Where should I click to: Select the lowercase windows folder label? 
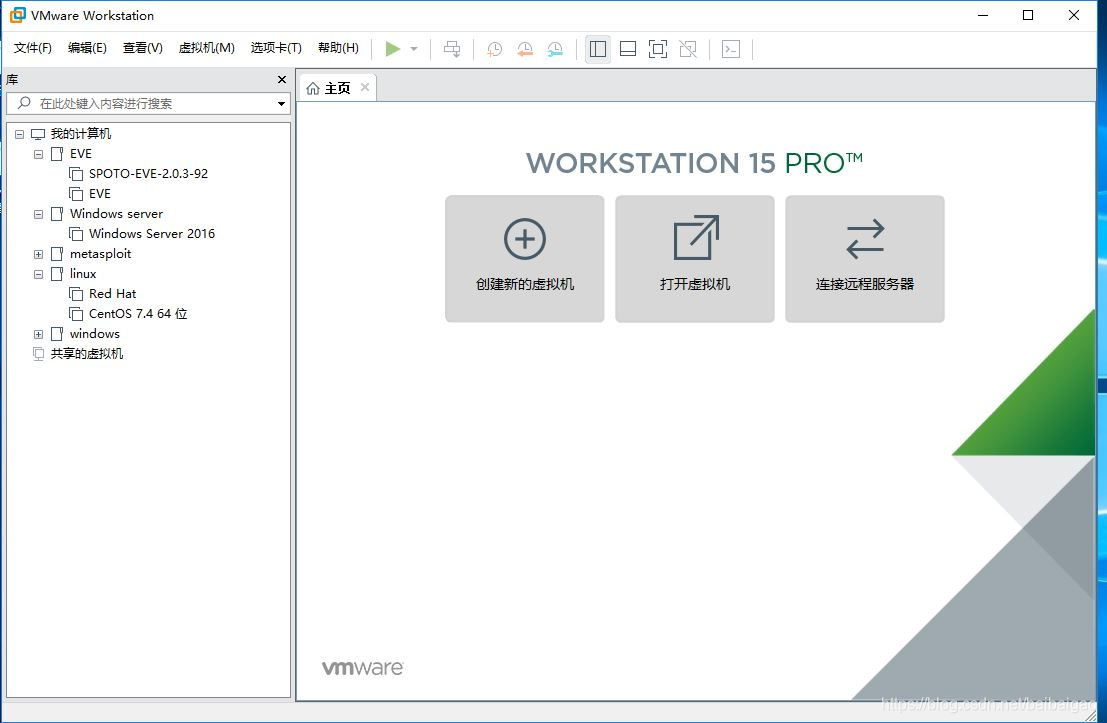(95, 333)
